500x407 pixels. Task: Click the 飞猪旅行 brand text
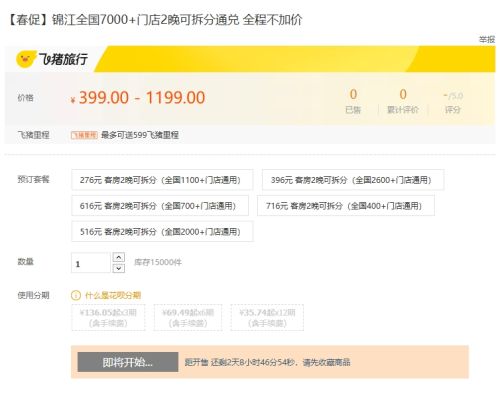pos(63,59)
